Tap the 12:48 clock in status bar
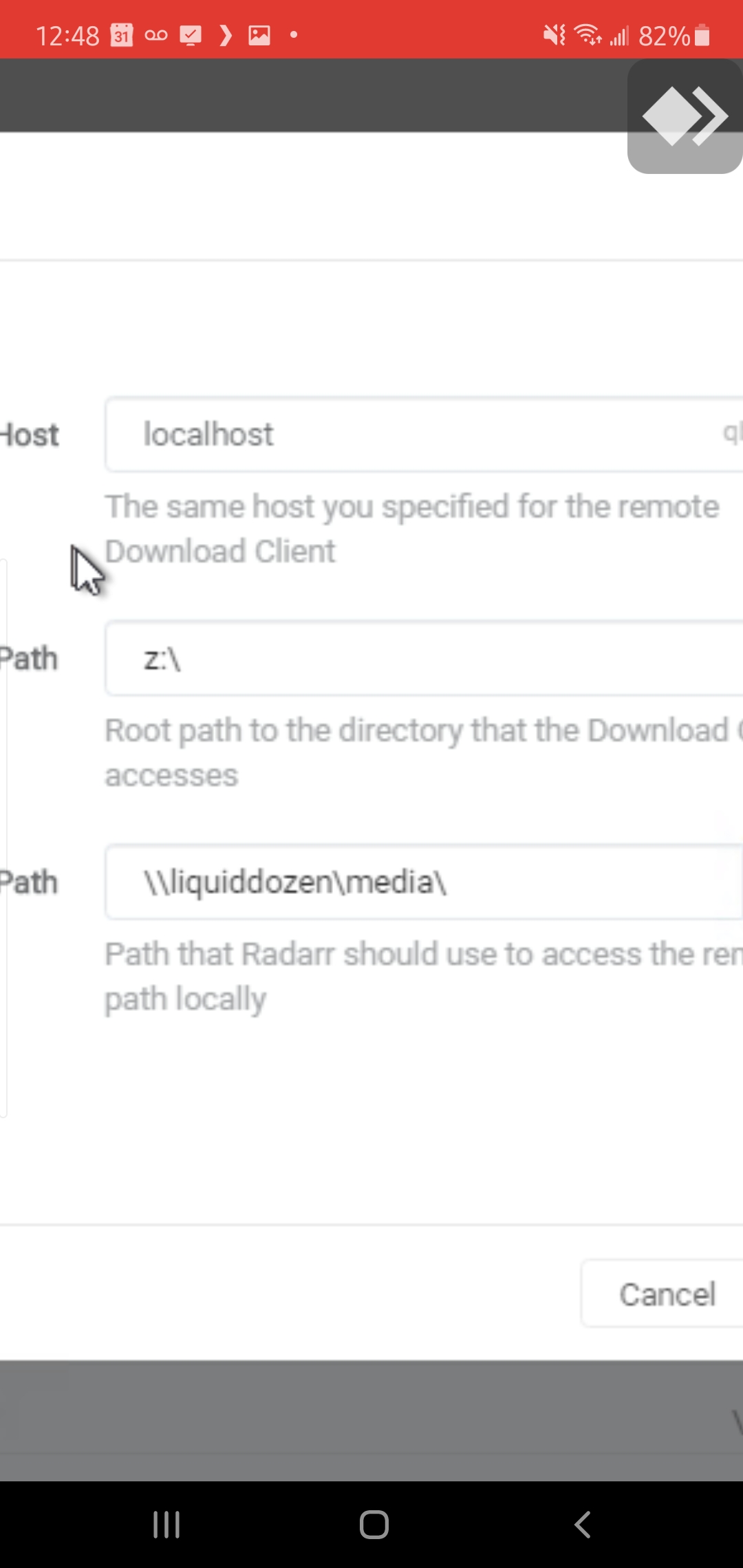 pos(67,36)
